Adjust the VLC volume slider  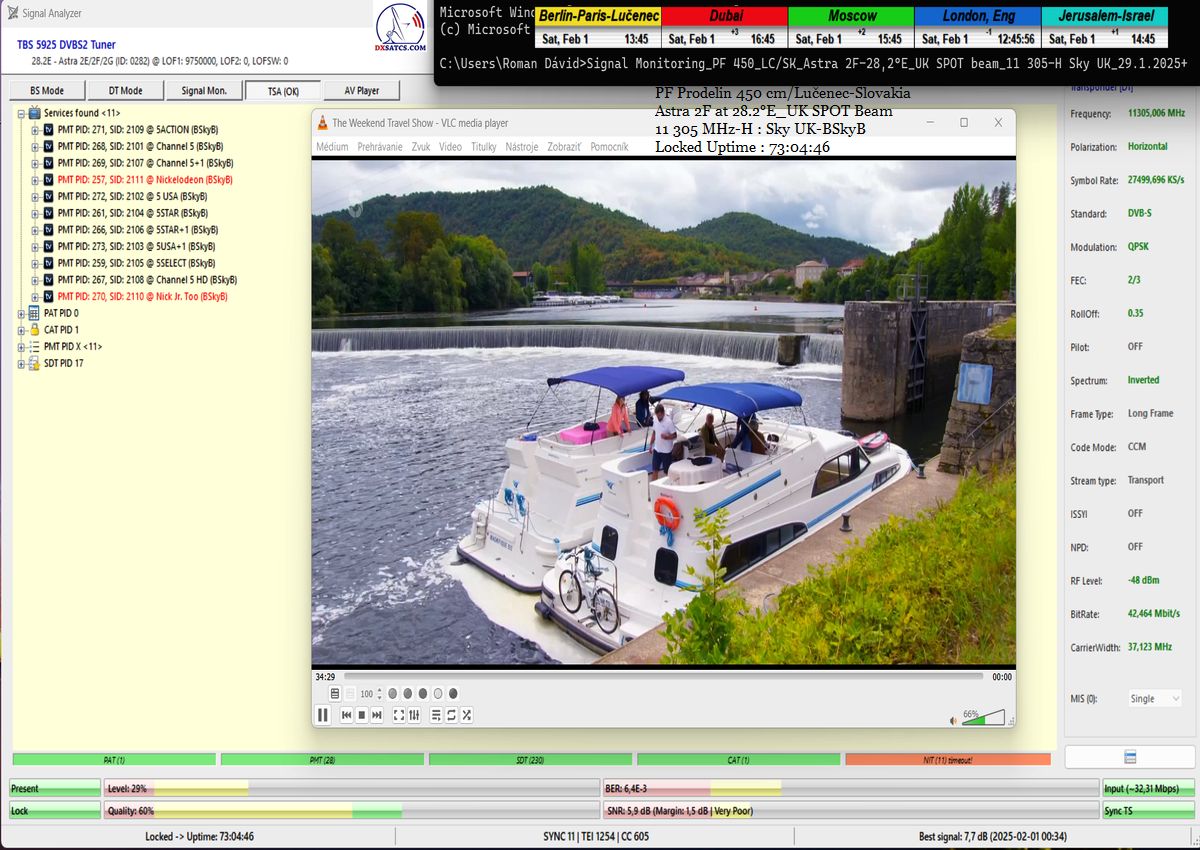pos(985,718)
